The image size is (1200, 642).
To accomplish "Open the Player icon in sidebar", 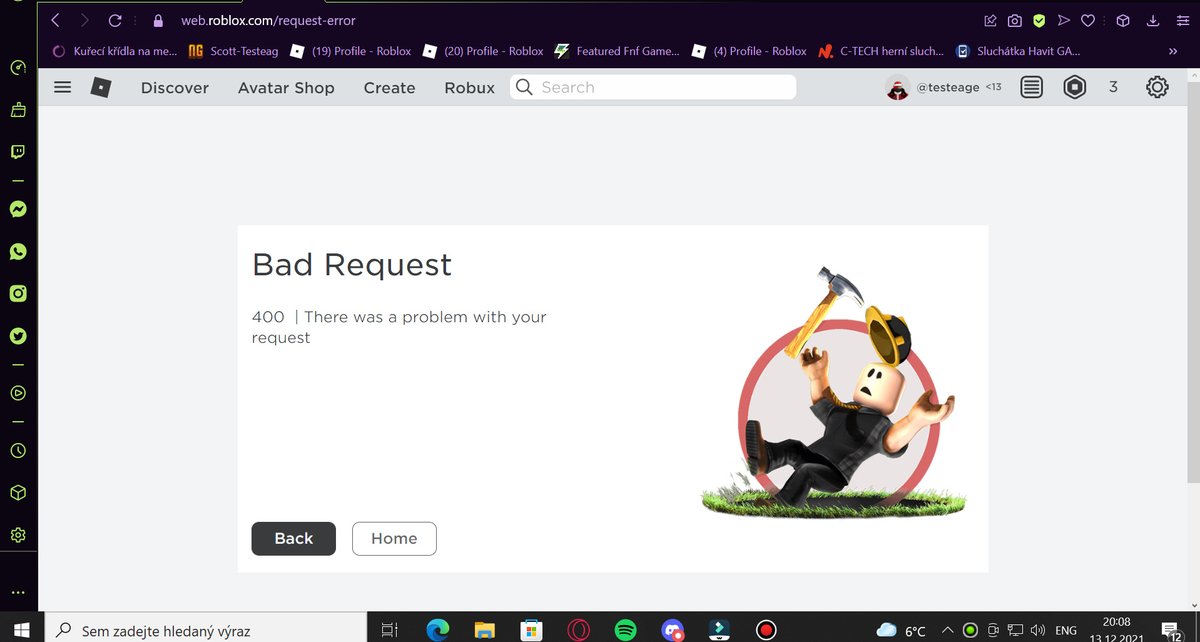I will 18,392.
